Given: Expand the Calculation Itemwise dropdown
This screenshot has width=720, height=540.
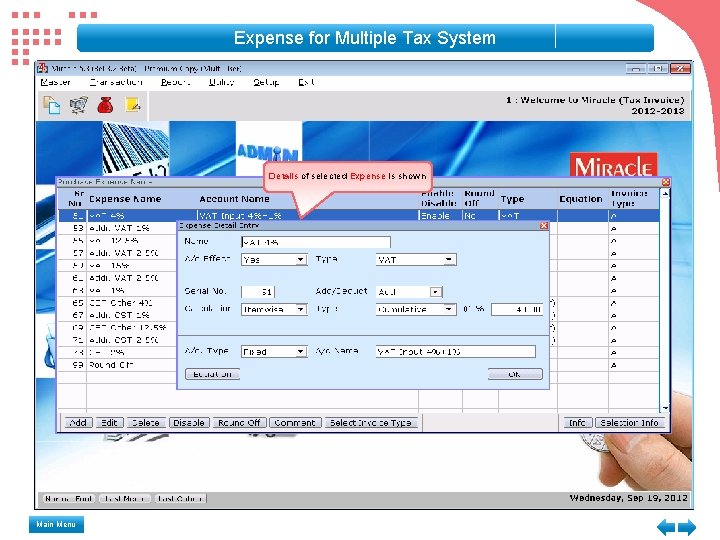Looking at the screenshot, I should 300,309.
